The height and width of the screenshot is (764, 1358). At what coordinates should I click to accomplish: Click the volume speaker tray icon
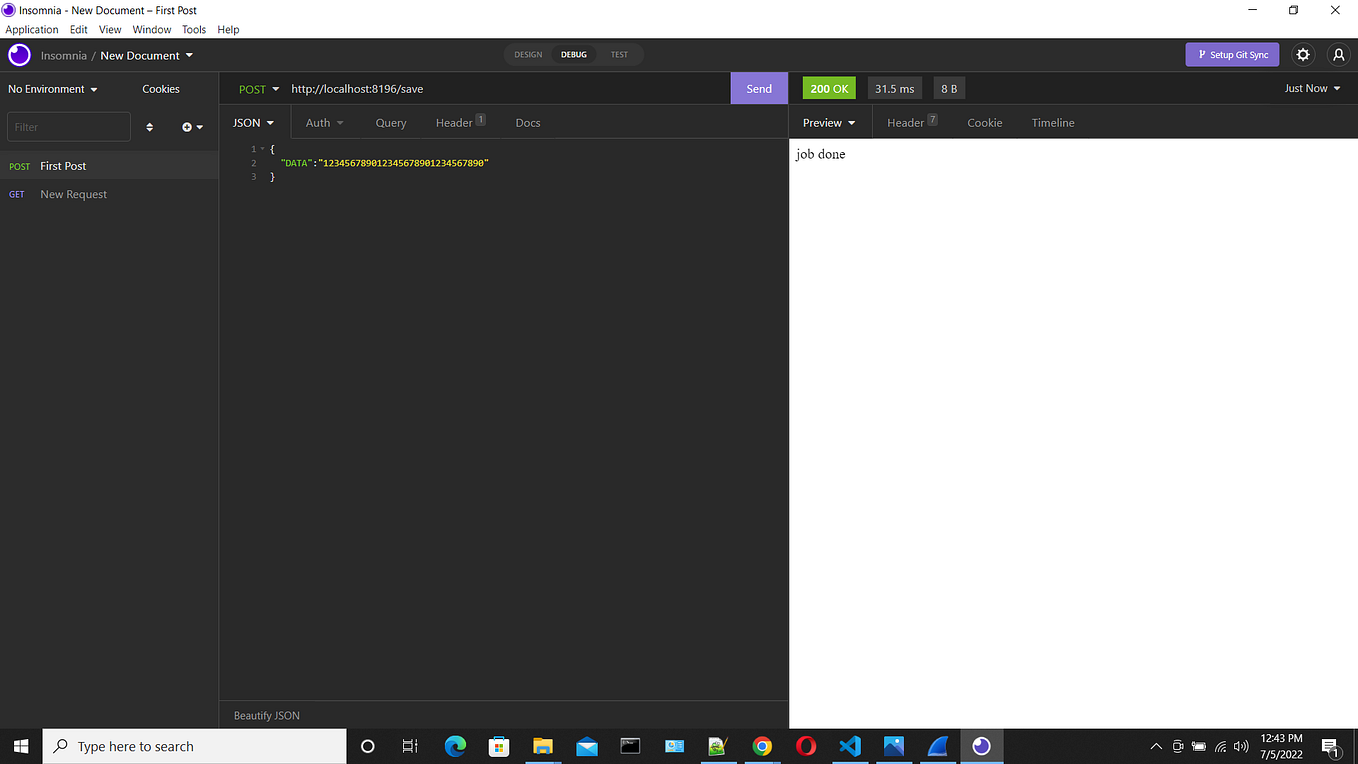[x=1241, y=746]
